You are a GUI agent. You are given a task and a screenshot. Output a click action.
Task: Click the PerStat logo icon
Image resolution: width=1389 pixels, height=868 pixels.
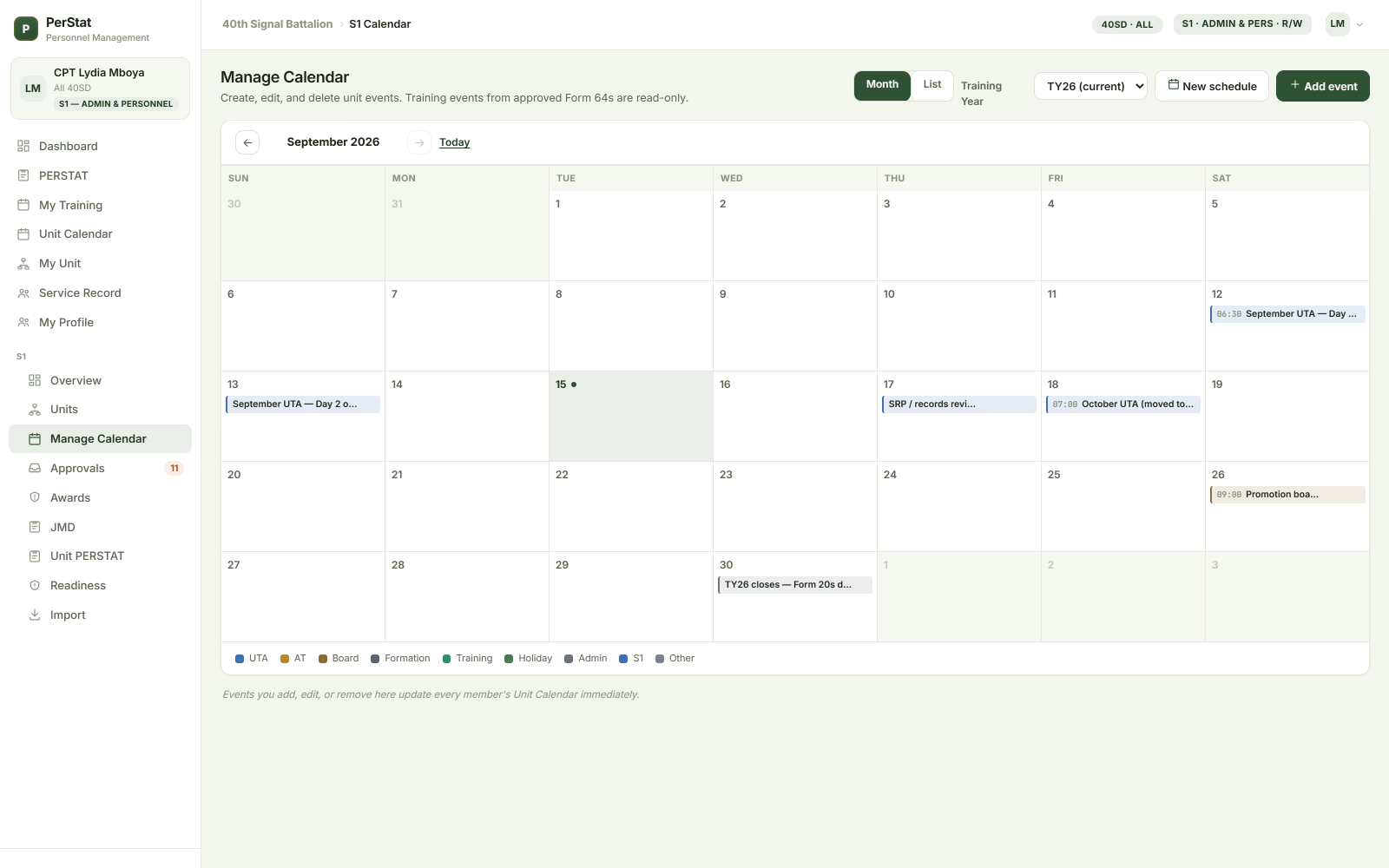click(x=26, y=29)
